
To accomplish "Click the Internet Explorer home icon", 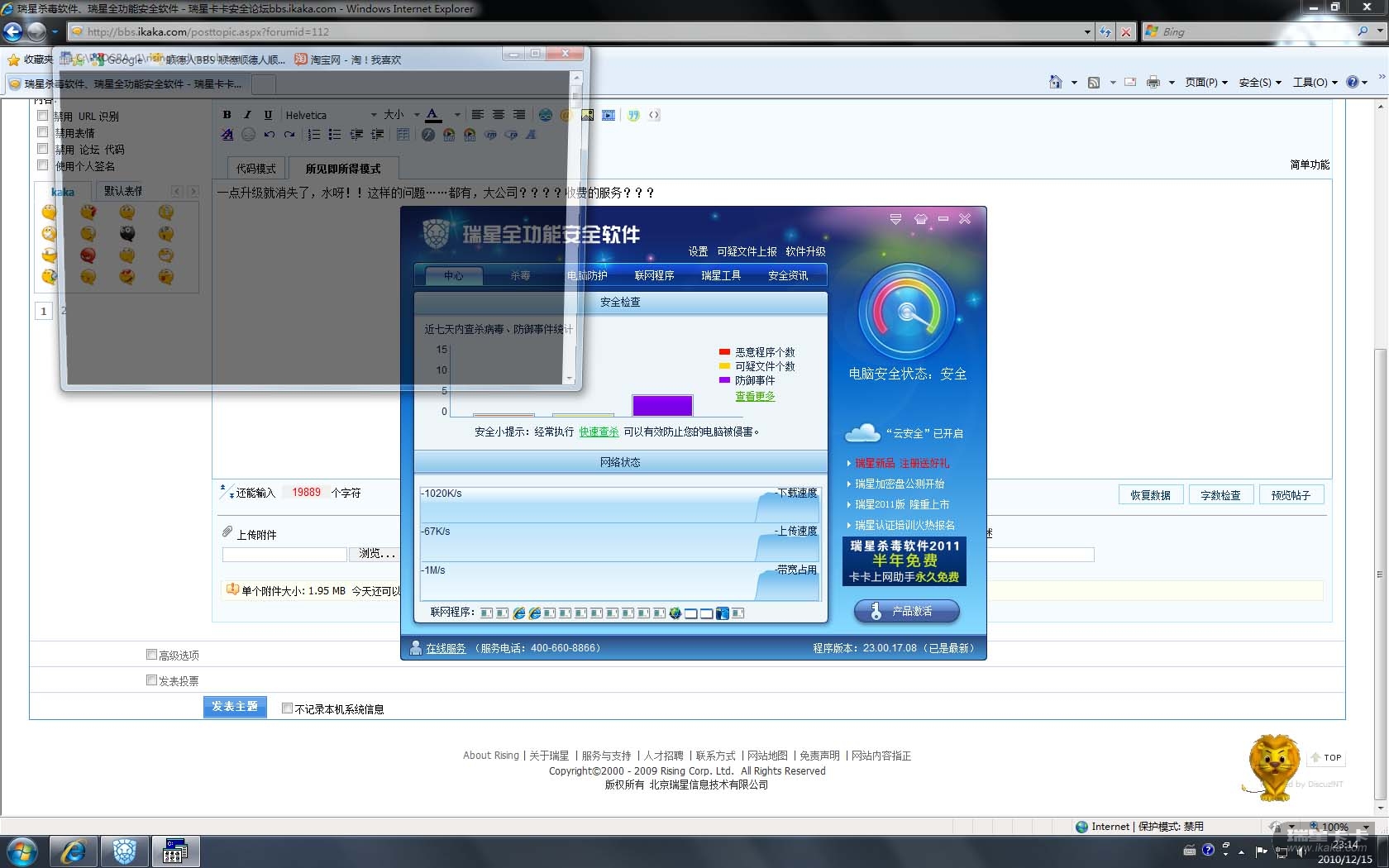I will point(1055,82).
